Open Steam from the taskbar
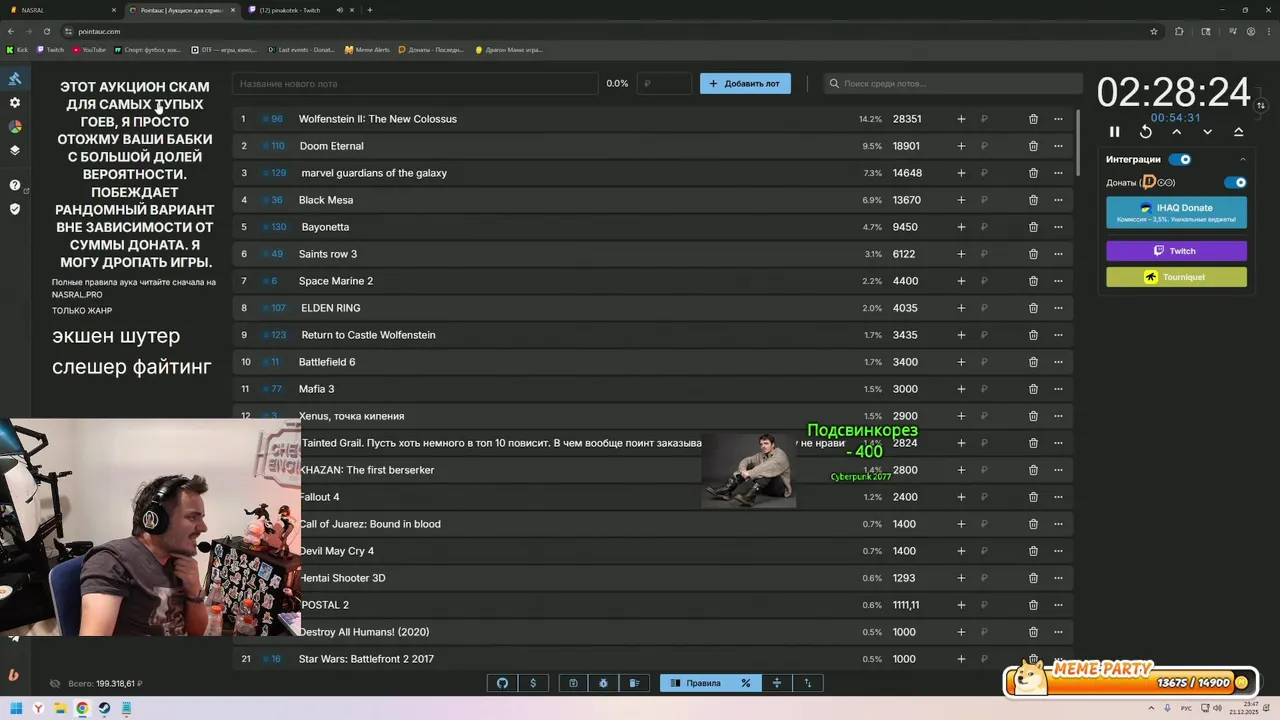 [104, 708]
